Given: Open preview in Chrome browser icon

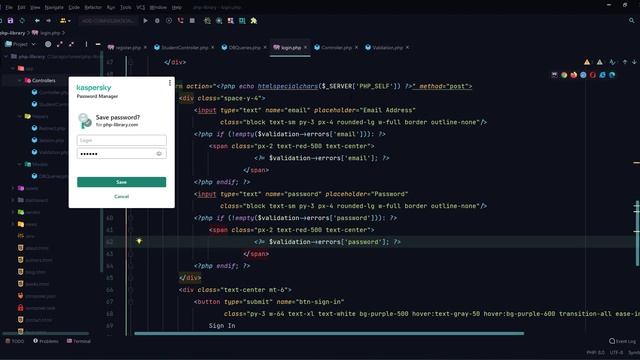Looking at the screenshot, I should point(564,75).
